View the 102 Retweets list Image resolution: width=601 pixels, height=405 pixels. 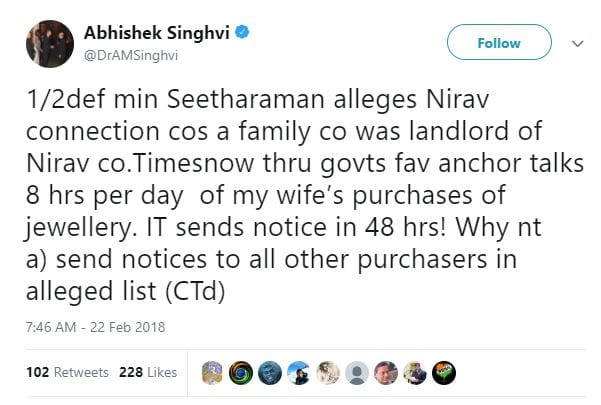click(x=67, y=372)
